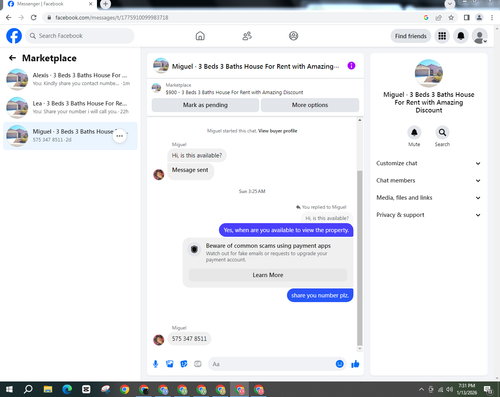This screenshot has height=397, width=500.
Task: Click the Find friends button
Action: [x=411, y=36]
